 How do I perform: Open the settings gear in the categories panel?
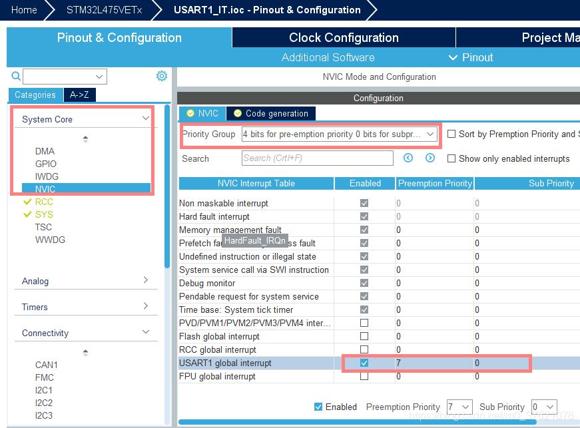pyautogui.click(x=162, y=76)
